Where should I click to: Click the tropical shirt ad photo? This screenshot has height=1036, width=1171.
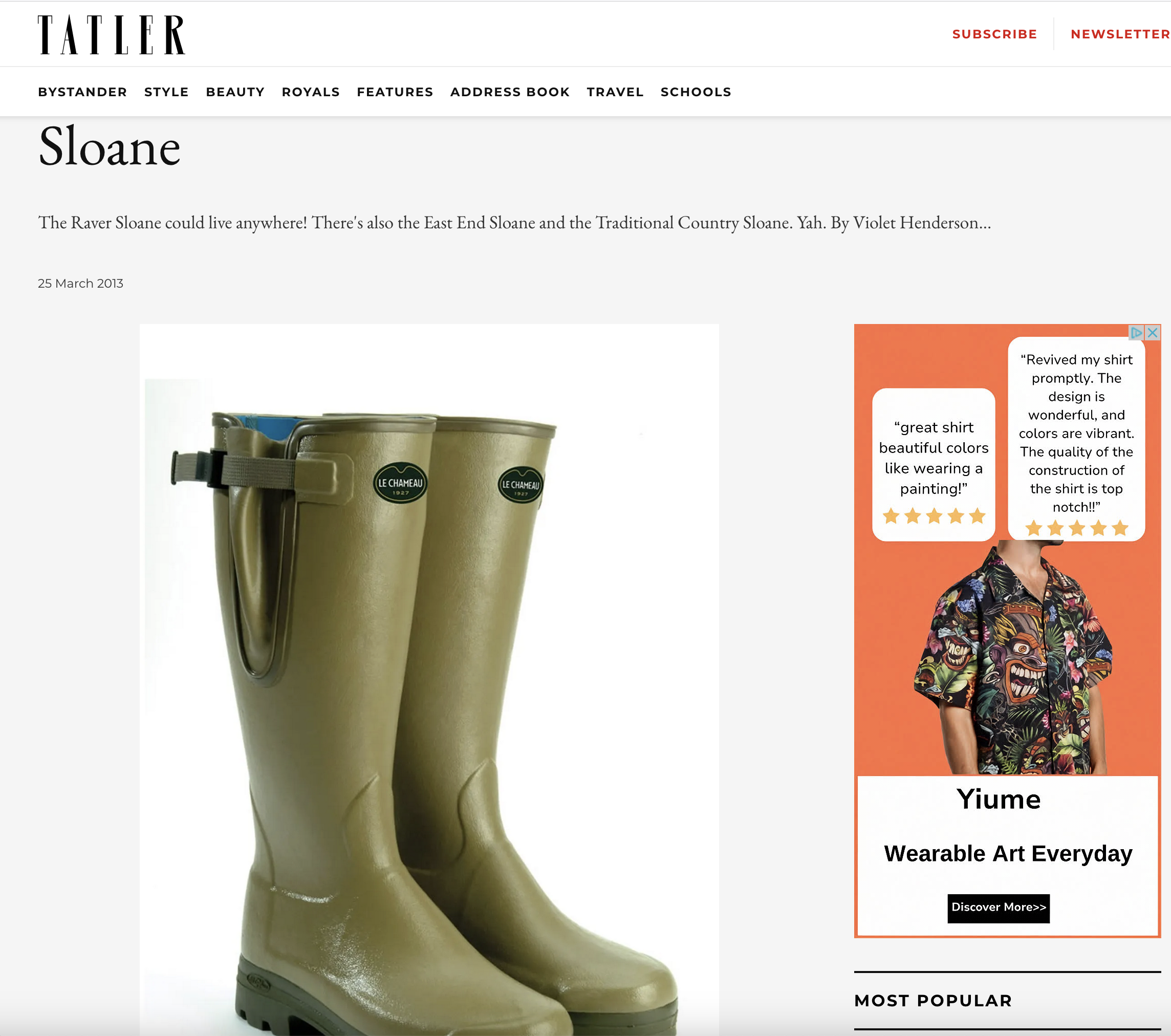point(1013,659)
